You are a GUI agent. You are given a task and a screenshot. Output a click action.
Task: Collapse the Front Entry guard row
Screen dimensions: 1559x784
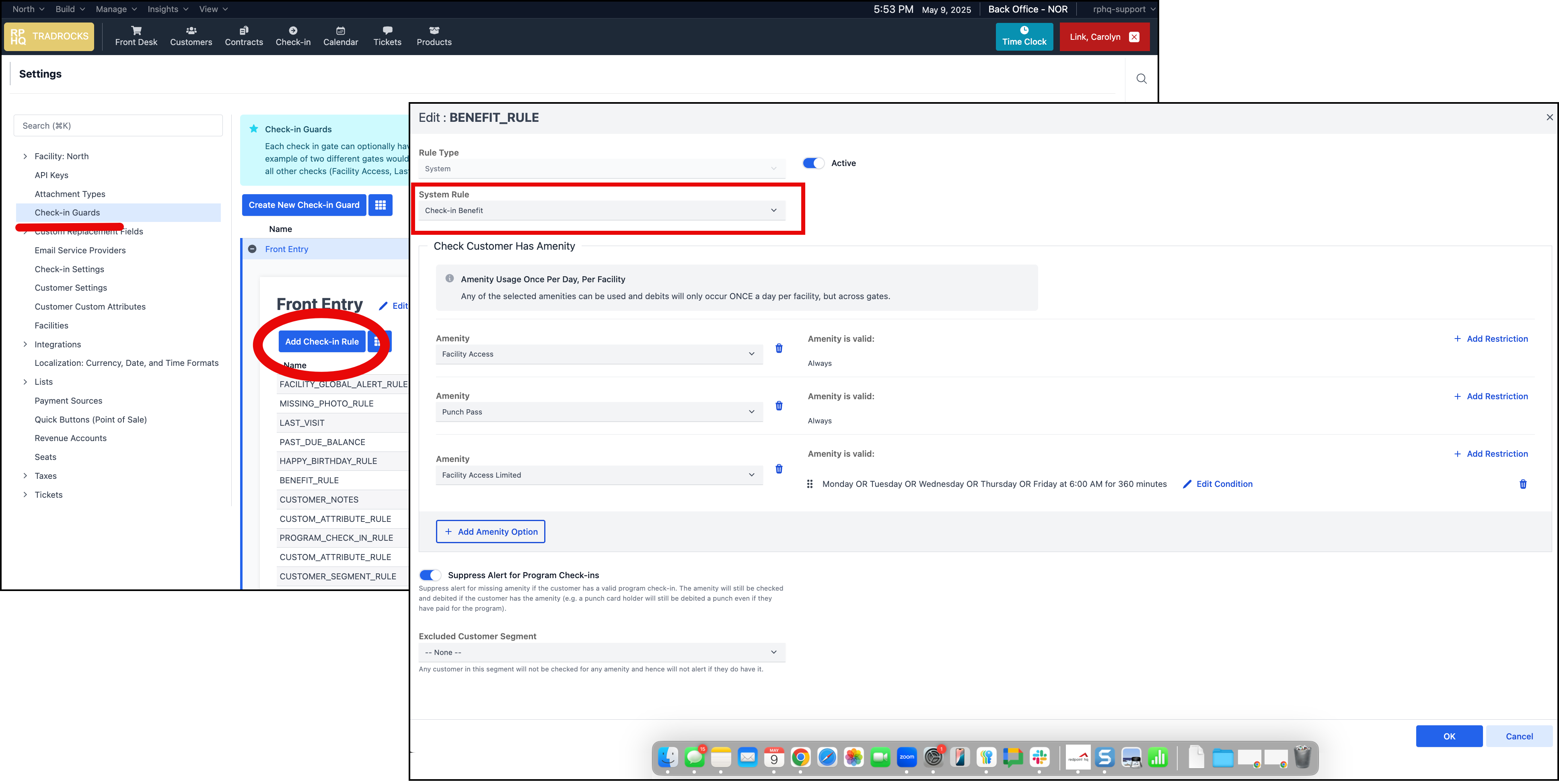pos(252,248)
